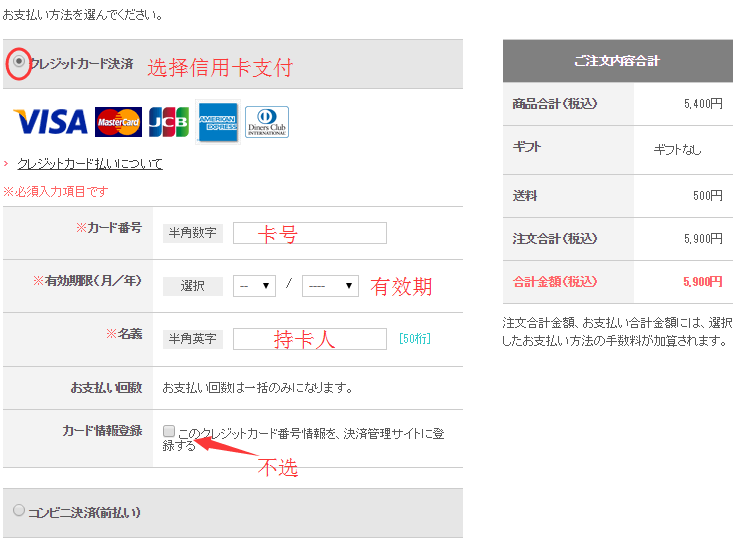Click the VISA card logo
Viewport: 742px width, 540px height.
[x=50, y=122]
